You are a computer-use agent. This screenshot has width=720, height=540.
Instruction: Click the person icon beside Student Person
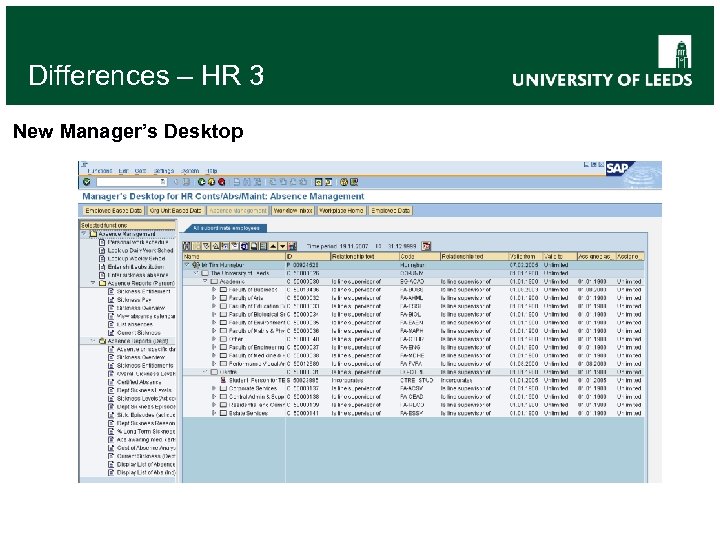point(223,380)
